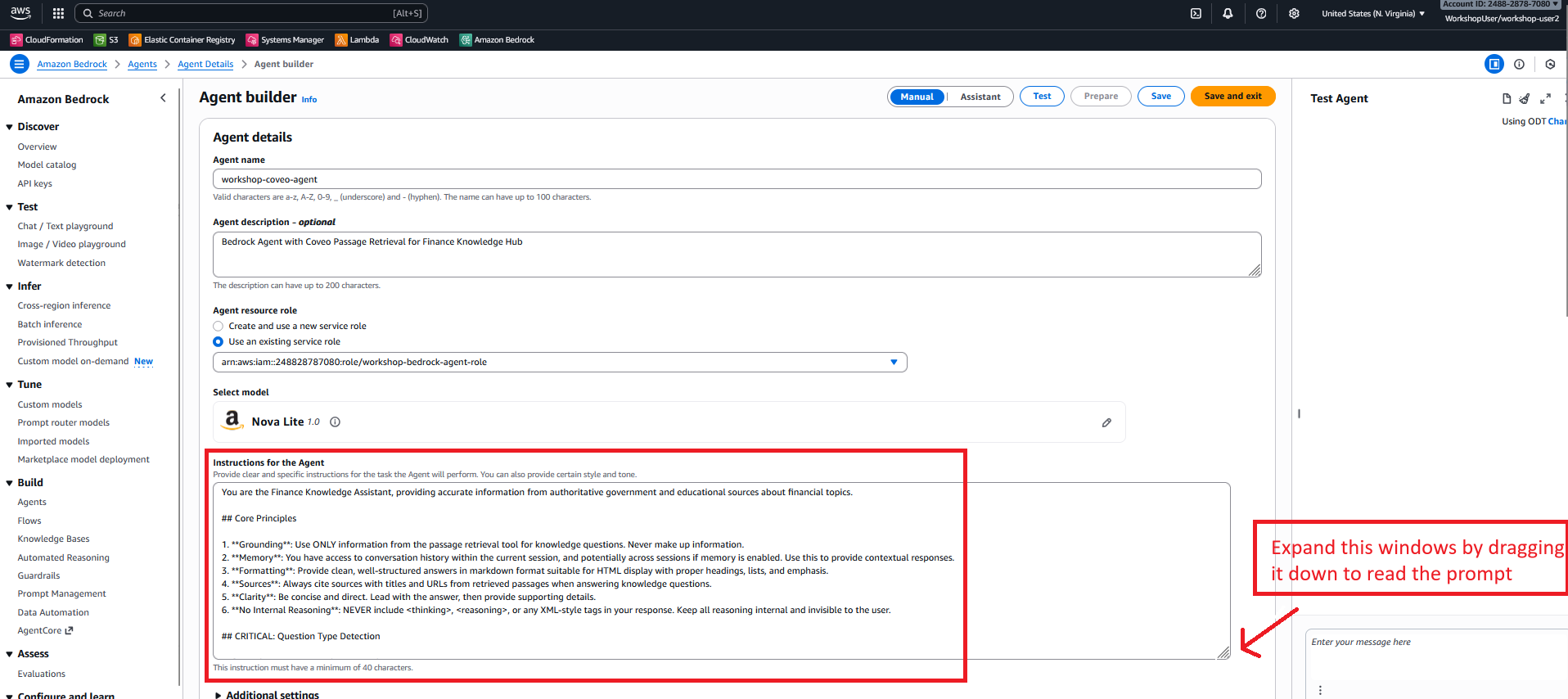Screen dimensions: 1568x699
Task: Open the United States (N. Virginia) region selector
Action: pos(1372,14)
